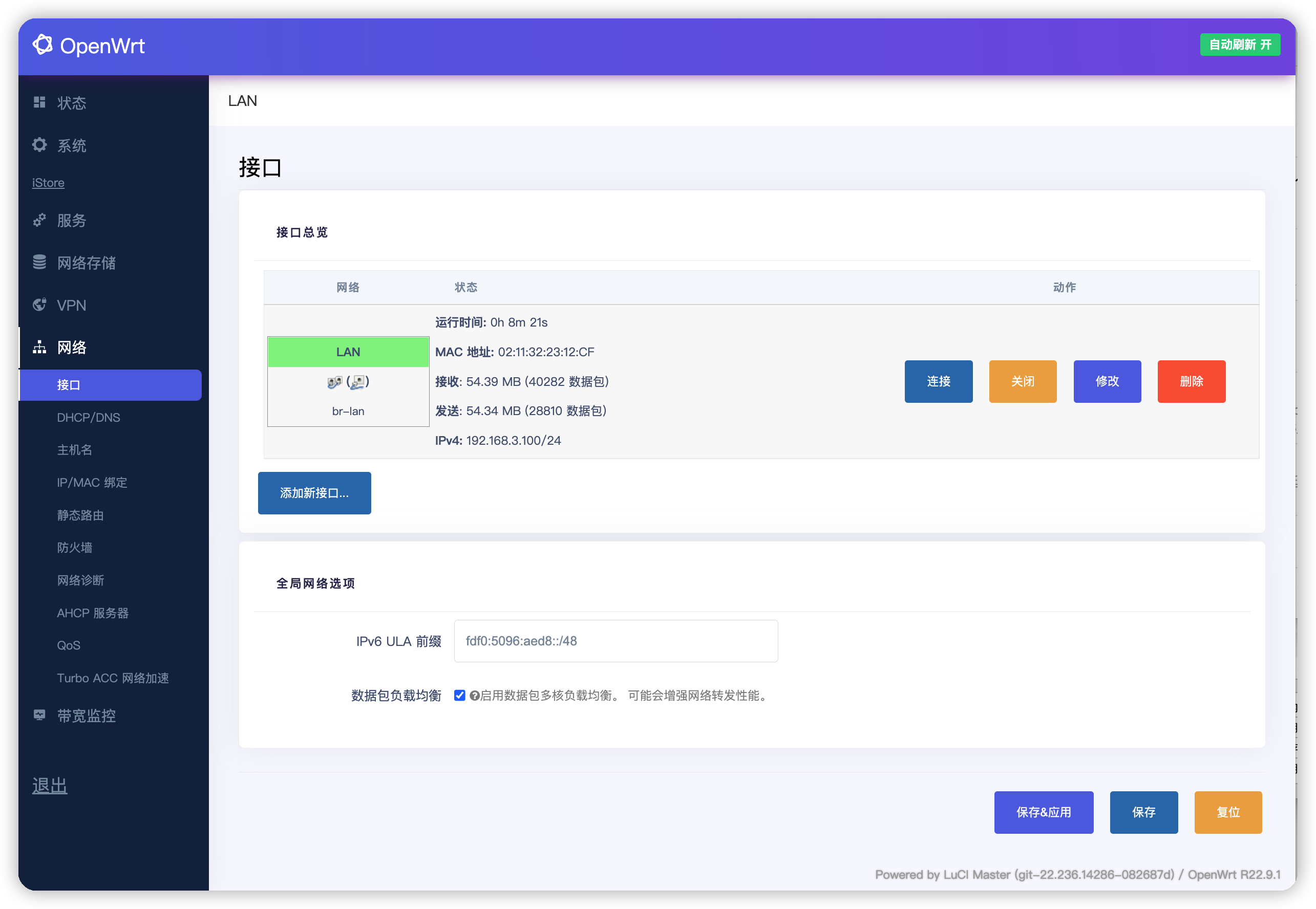Click the Services cogs icon
The image size is (1316, 909).
point(39,220)
